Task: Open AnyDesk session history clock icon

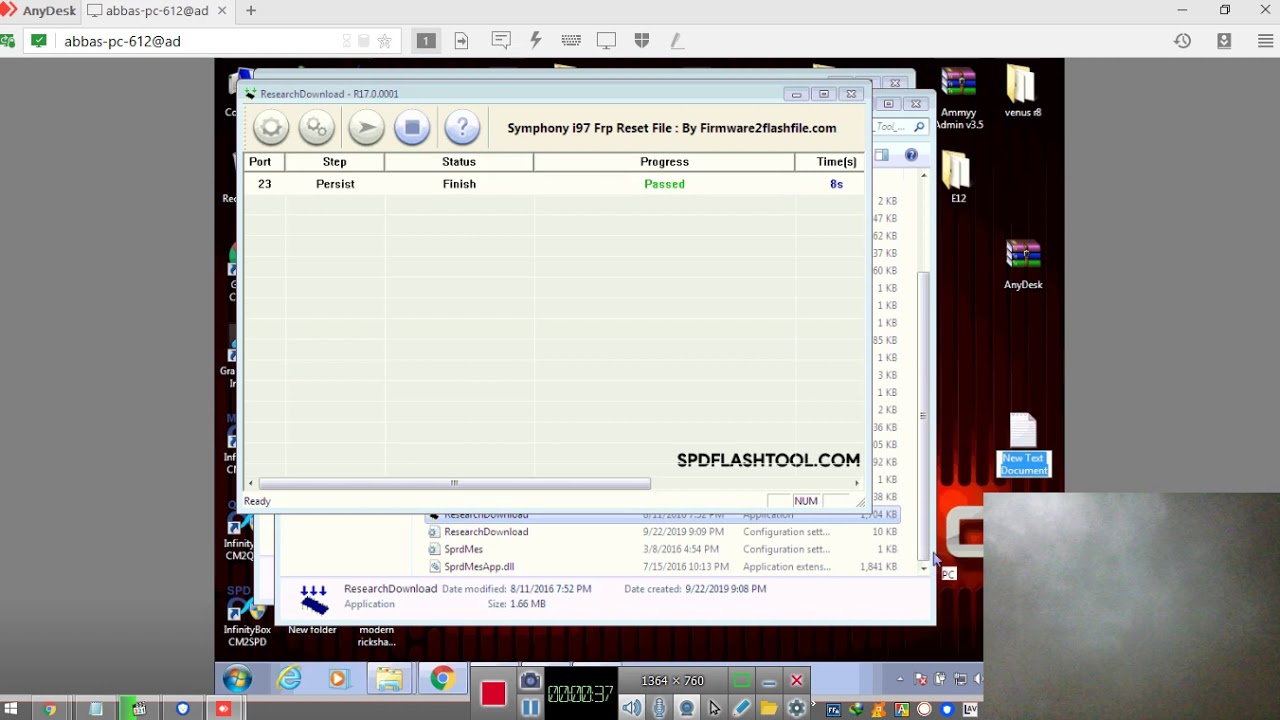Action: point(1183,41)
